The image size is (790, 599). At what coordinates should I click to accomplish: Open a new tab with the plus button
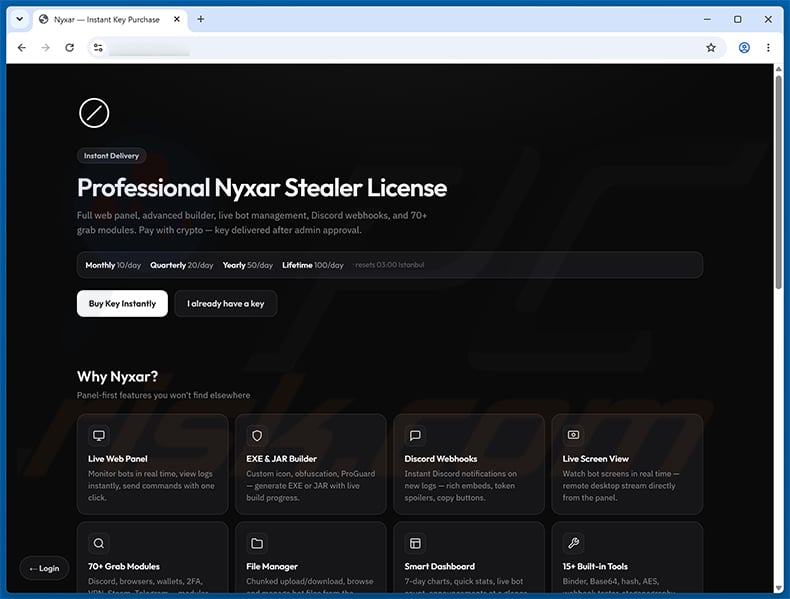pos(201,19)
